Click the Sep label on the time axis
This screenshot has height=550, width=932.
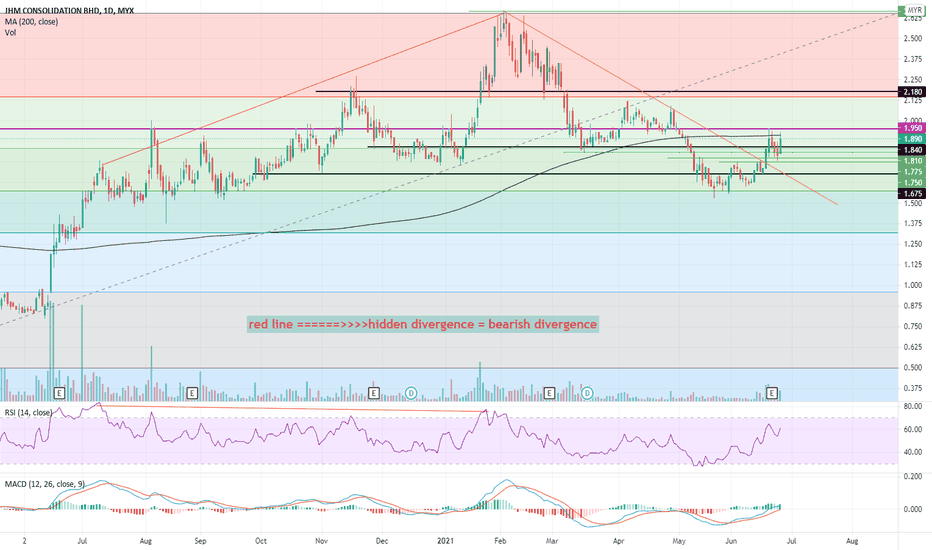[200, 540]
